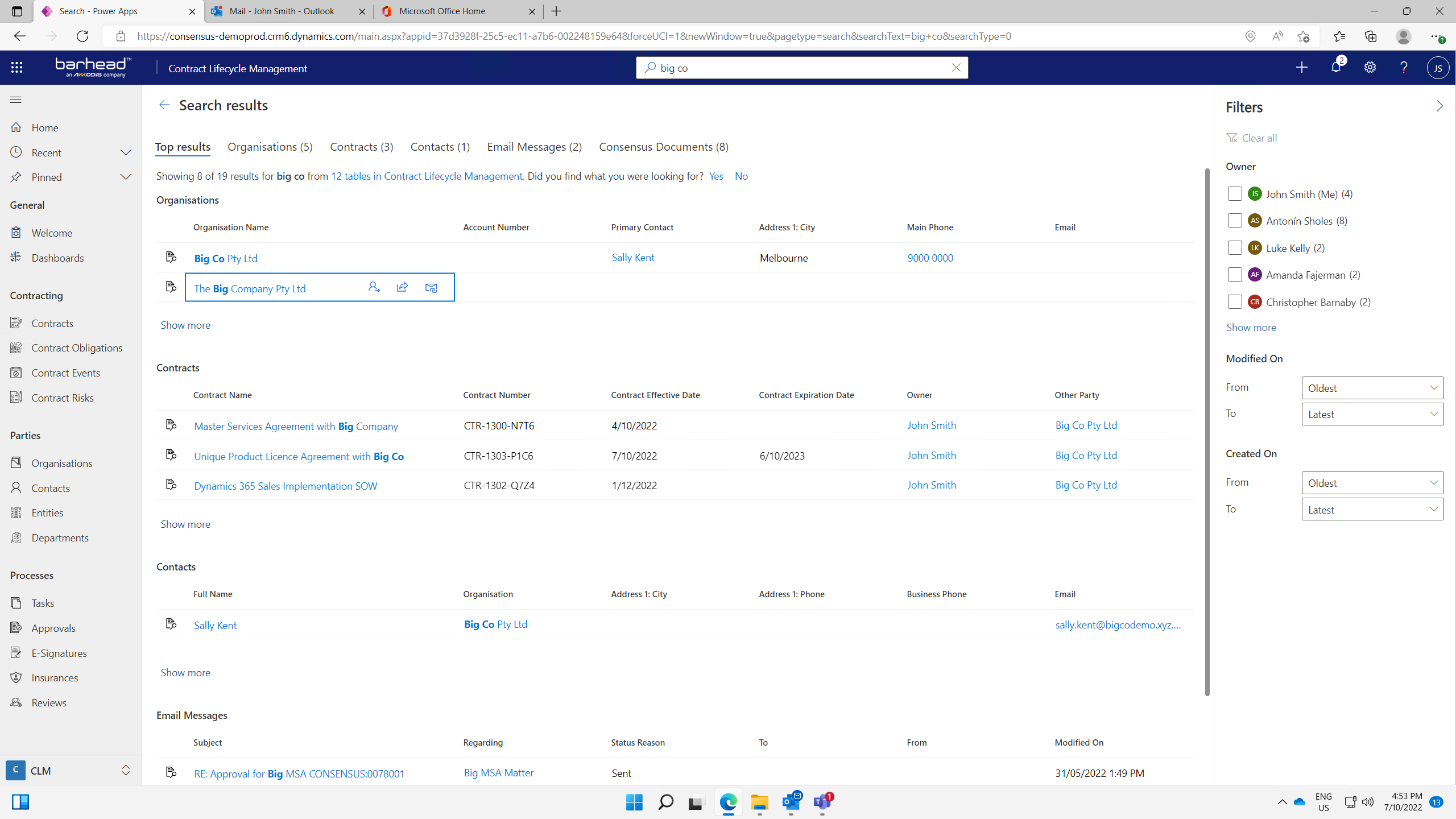
Task: Open Microsoft Teams from the taskbar
Action: coord(822,802)
